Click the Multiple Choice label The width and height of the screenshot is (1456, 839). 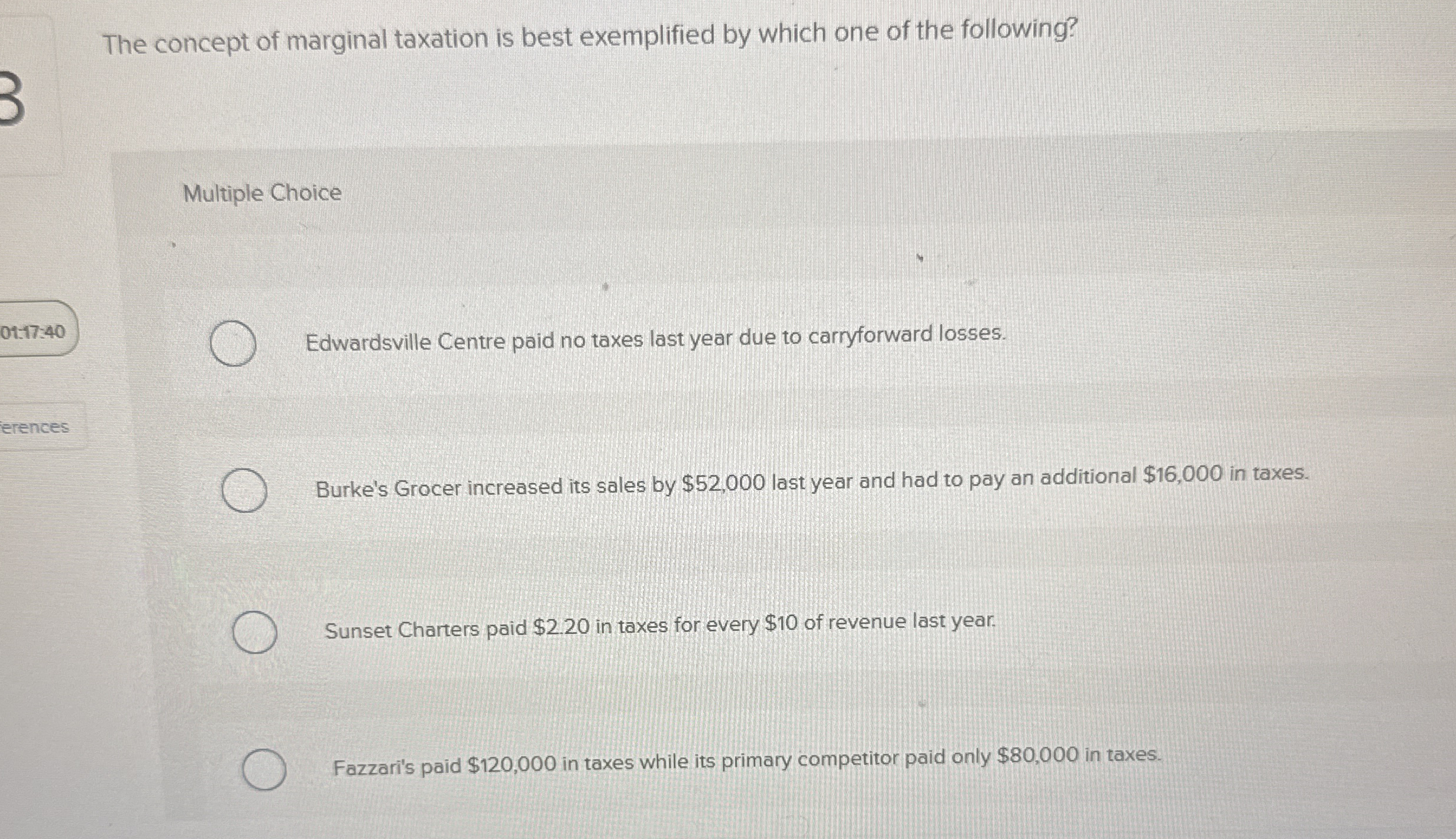coord(262,193)
